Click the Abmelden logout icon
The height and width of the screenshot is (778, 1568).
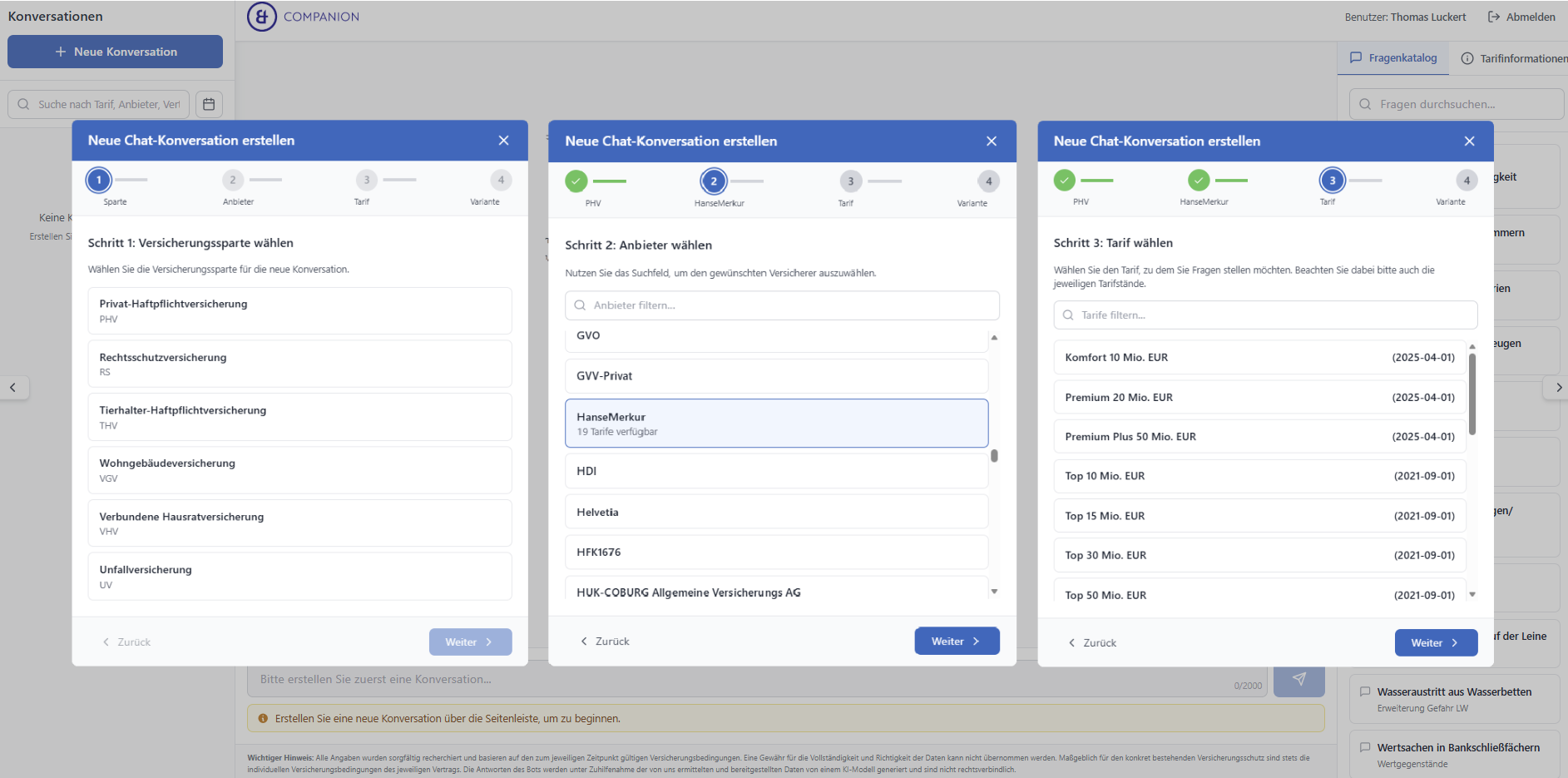click(x=1494, y=17)
